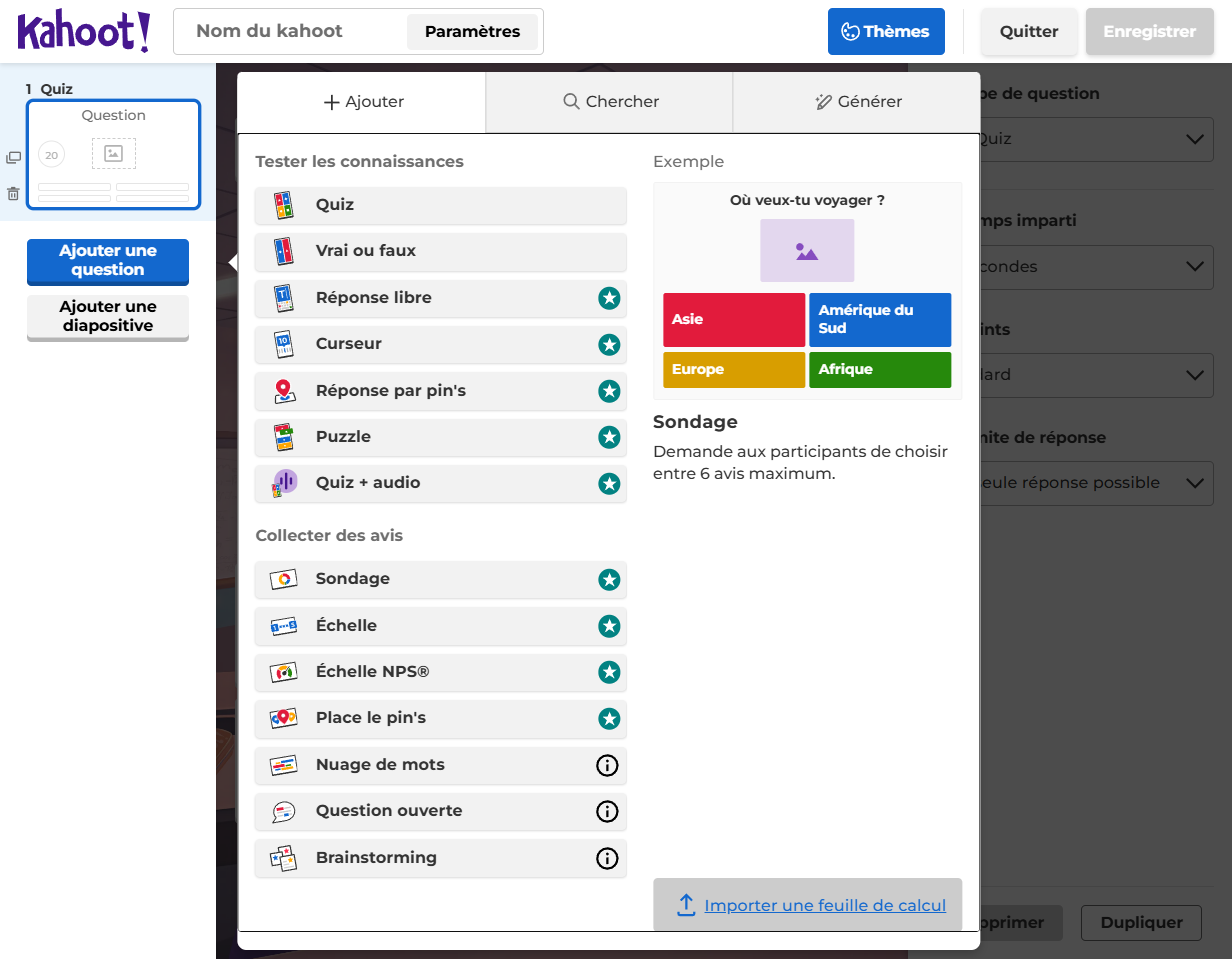The width and height of the screenshot is (1232, 959).
Task: Click Ajouter une question button
Action: 108,261
